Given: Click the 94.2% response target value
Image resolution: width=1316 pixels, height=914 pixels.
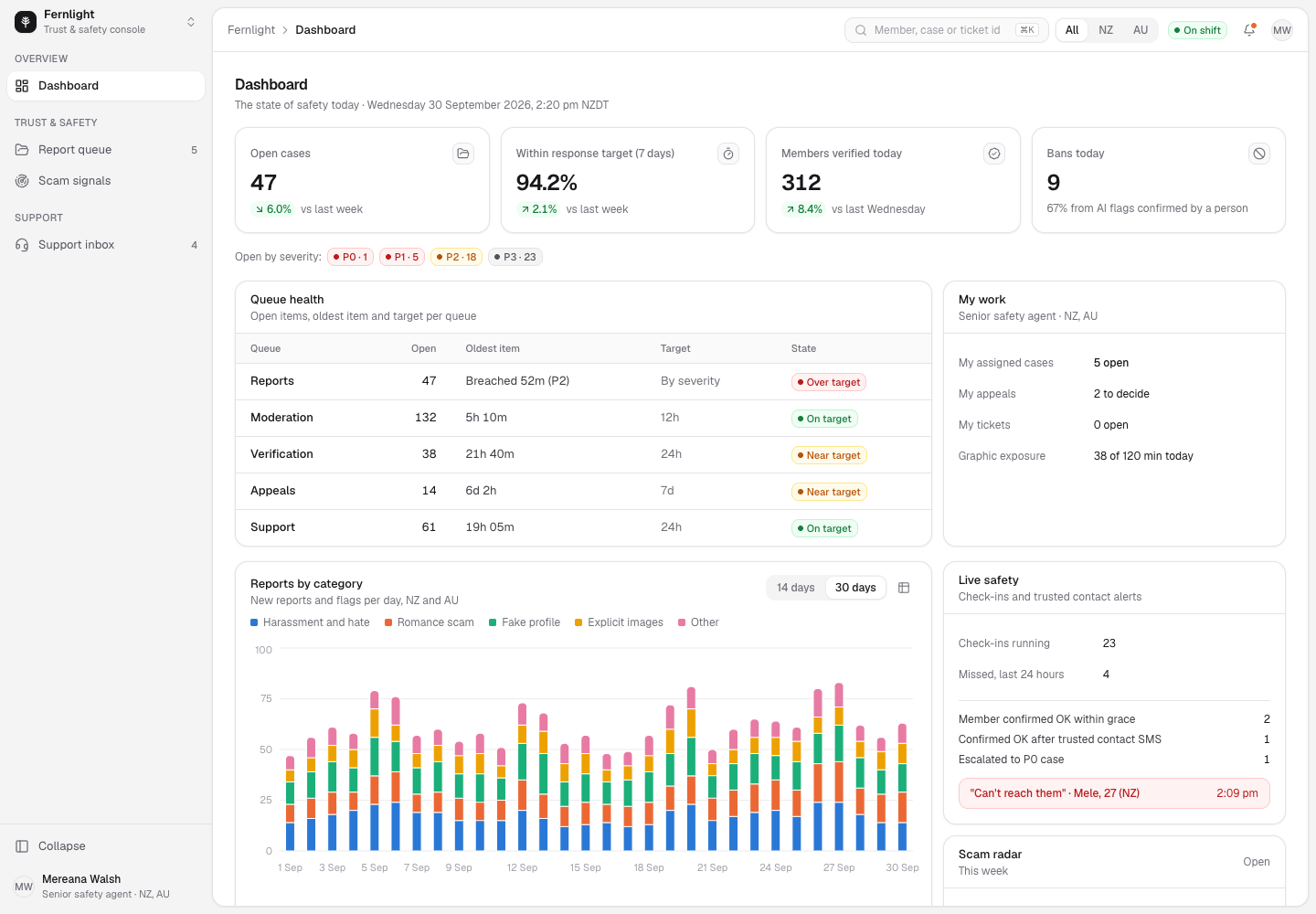Looking at the screenshot, I should 547,183.
